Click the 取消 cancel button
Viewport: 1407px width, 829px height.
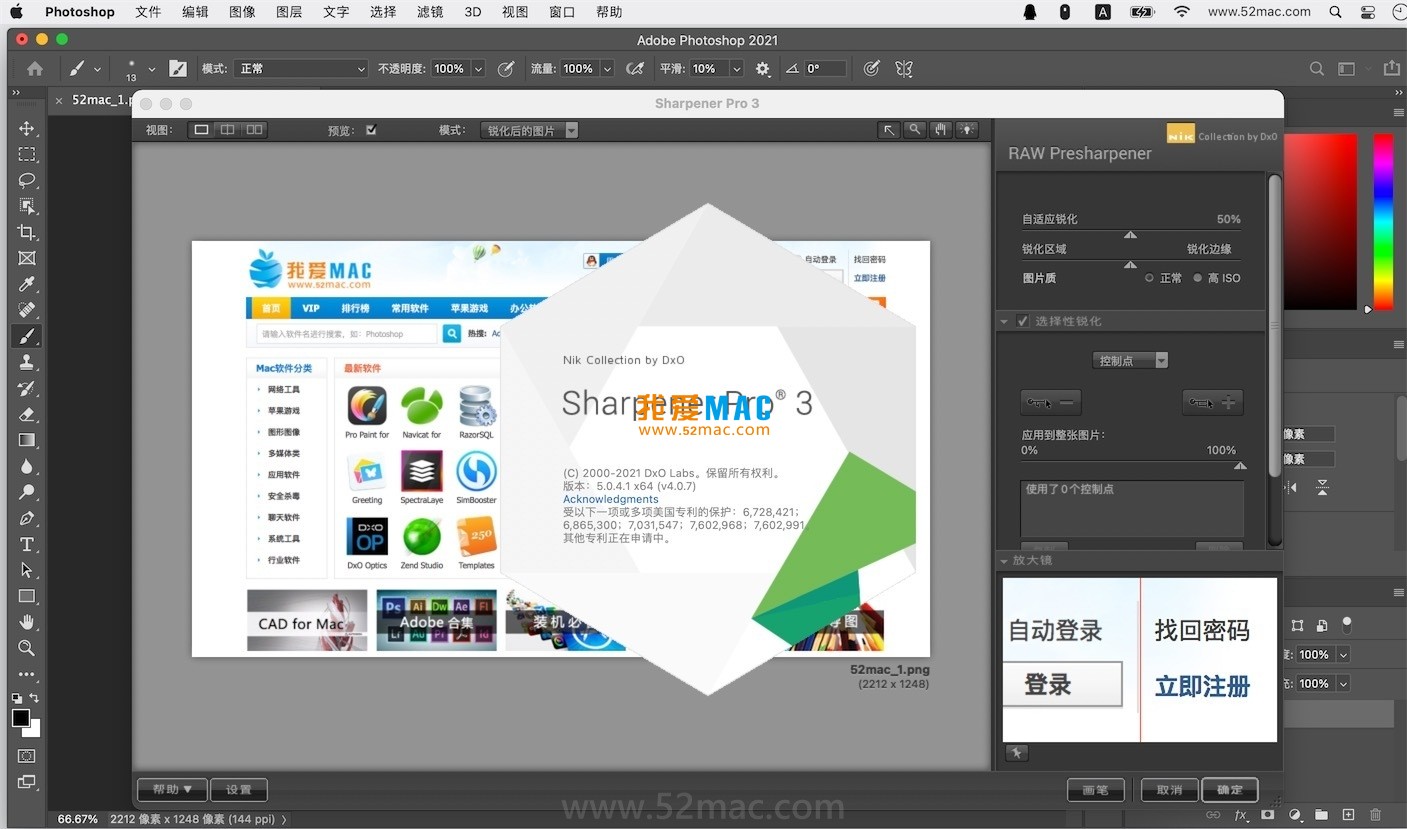tap(1169, 789)
